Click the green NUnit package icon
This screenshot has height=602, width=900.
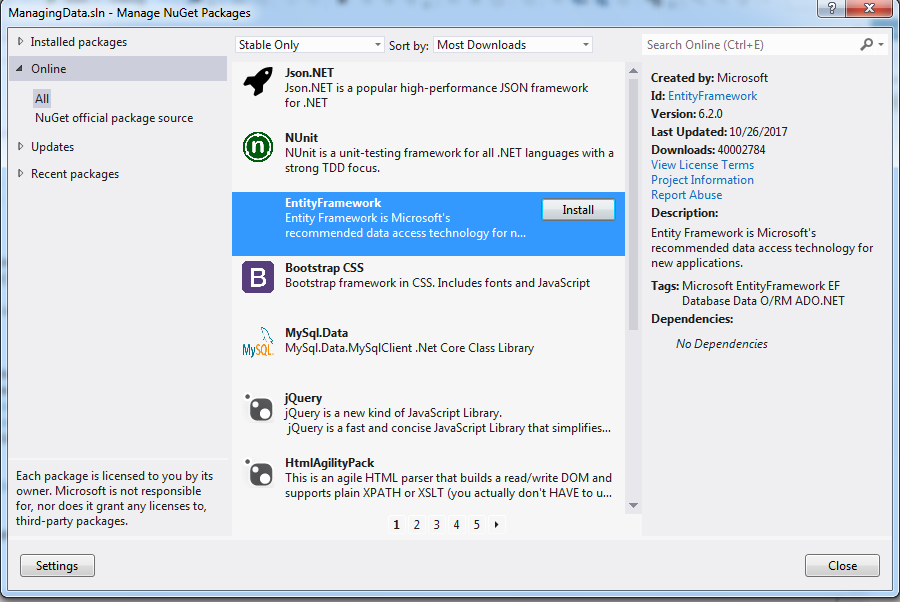[258, 147]
